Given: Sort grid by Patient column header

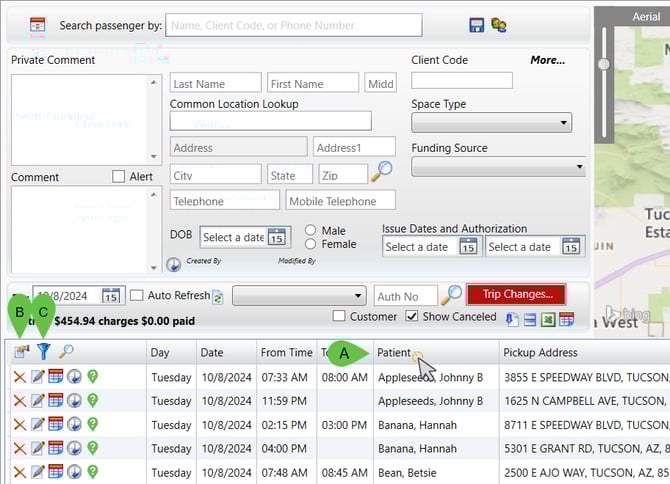Looking at the screenshot, I should coord(395,352).
